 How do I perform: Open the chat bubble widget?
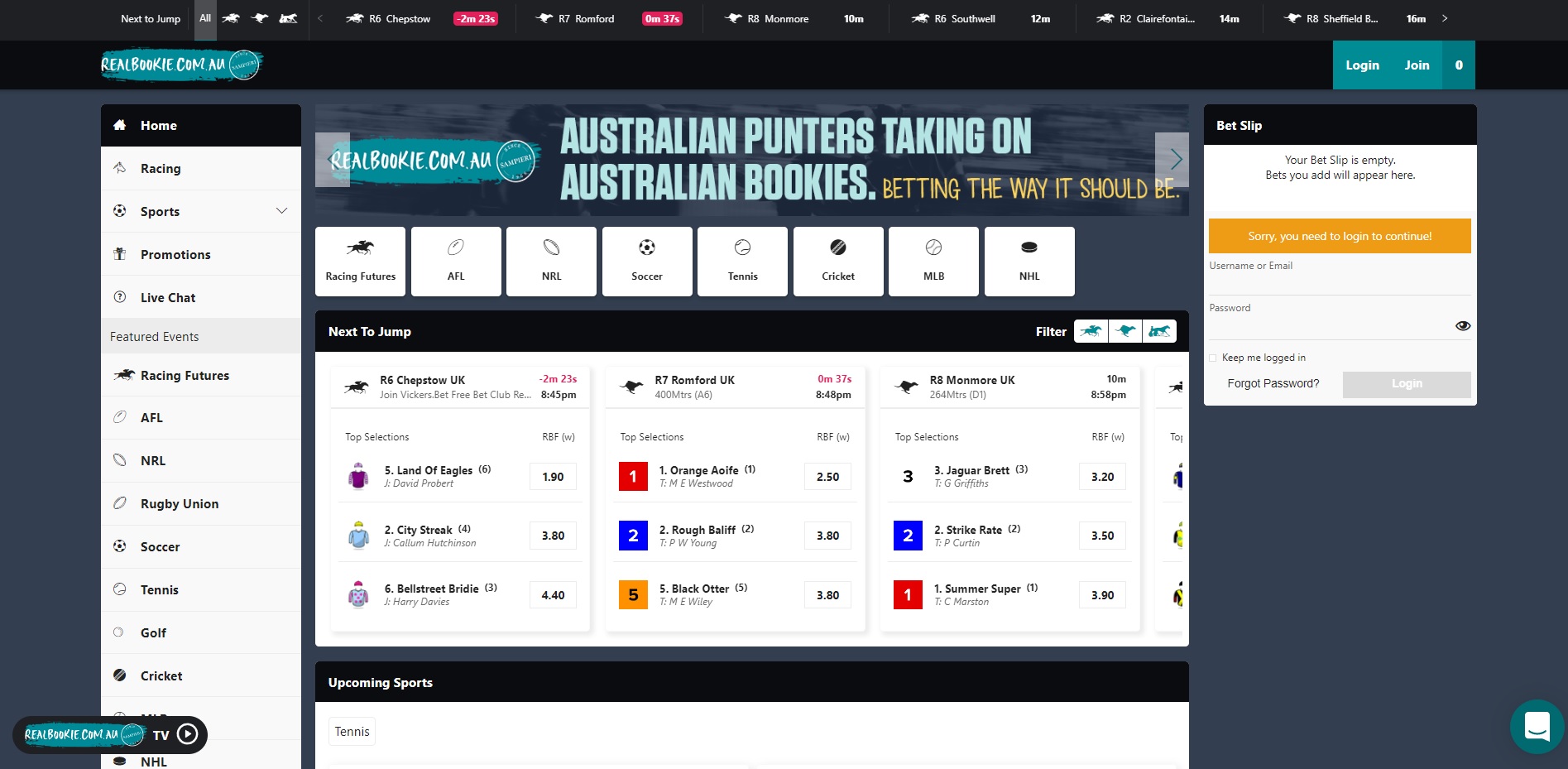pyautogui.click(x=1537, y=728)
